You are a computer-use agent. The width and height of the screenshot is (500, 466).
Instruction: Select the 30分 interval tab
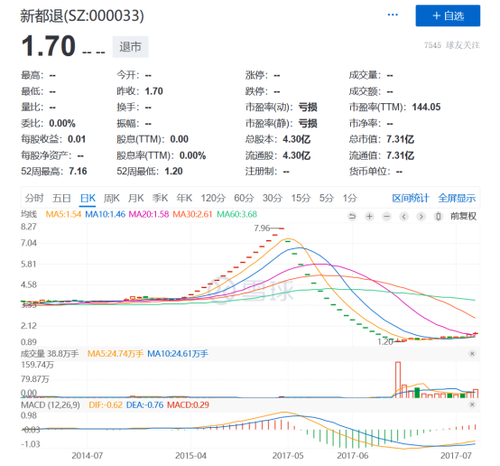pyautogui.click(x=272, y=198)
